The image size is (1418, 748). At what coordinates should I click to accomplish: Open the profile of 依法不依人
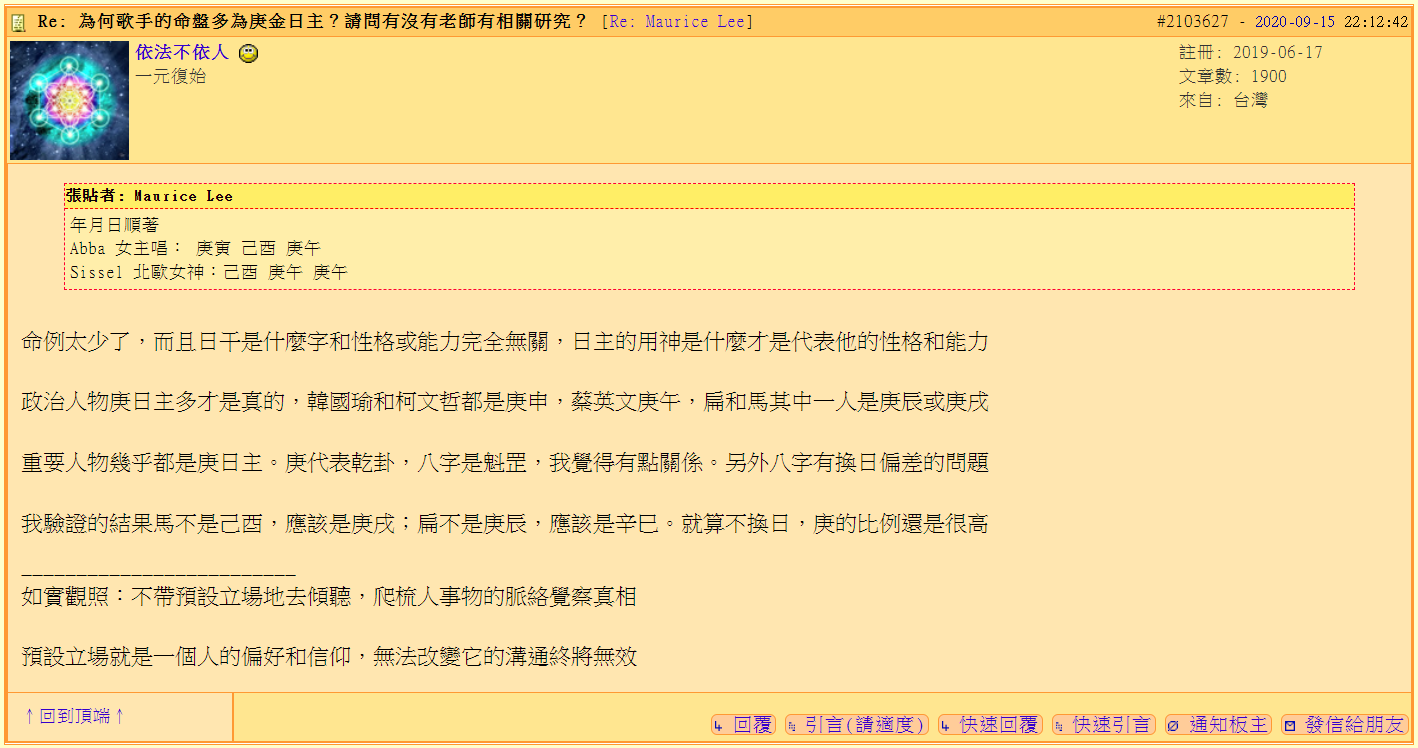[182, 52]
